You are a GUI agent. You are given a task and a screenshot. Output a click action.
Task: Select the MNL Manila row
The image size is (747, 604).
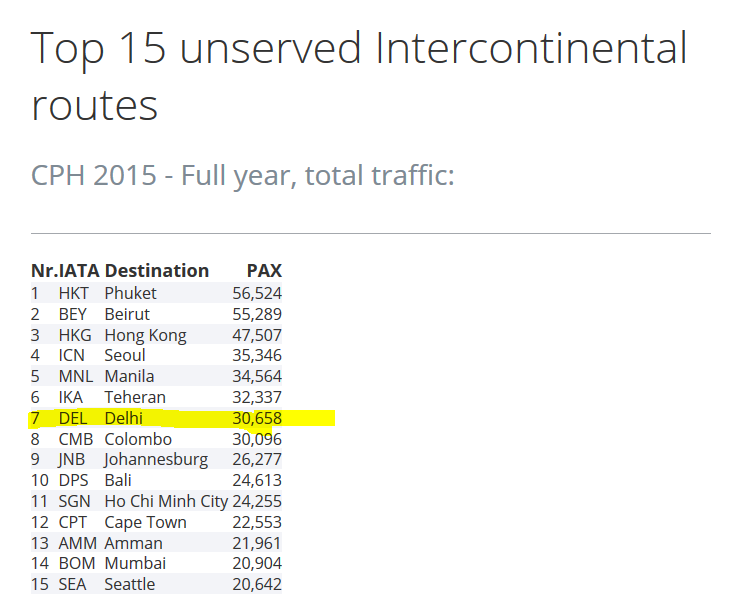pos(156,376)
